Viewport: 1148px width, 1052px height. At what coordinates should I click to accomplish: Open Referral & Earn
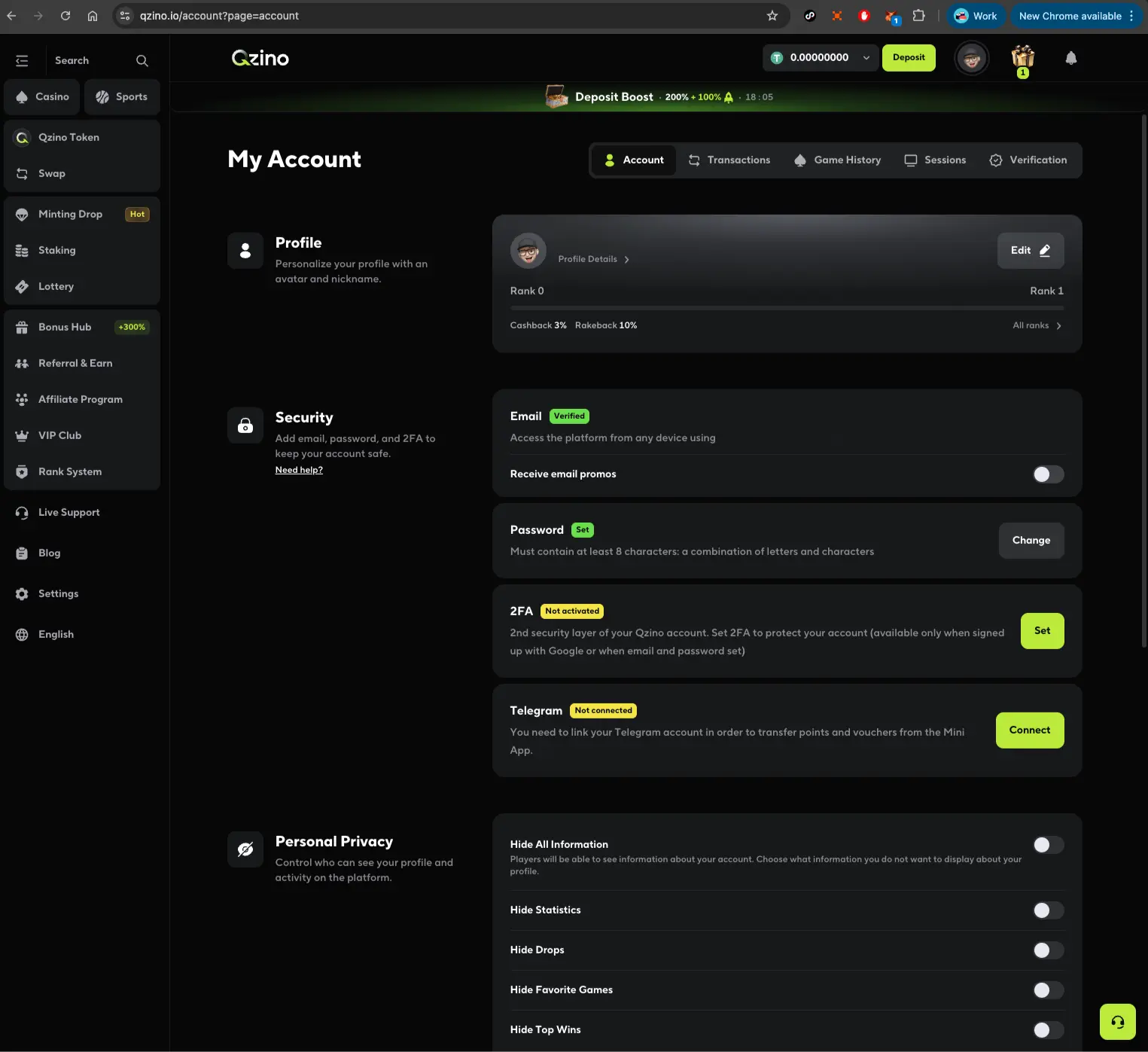[82, 363]
